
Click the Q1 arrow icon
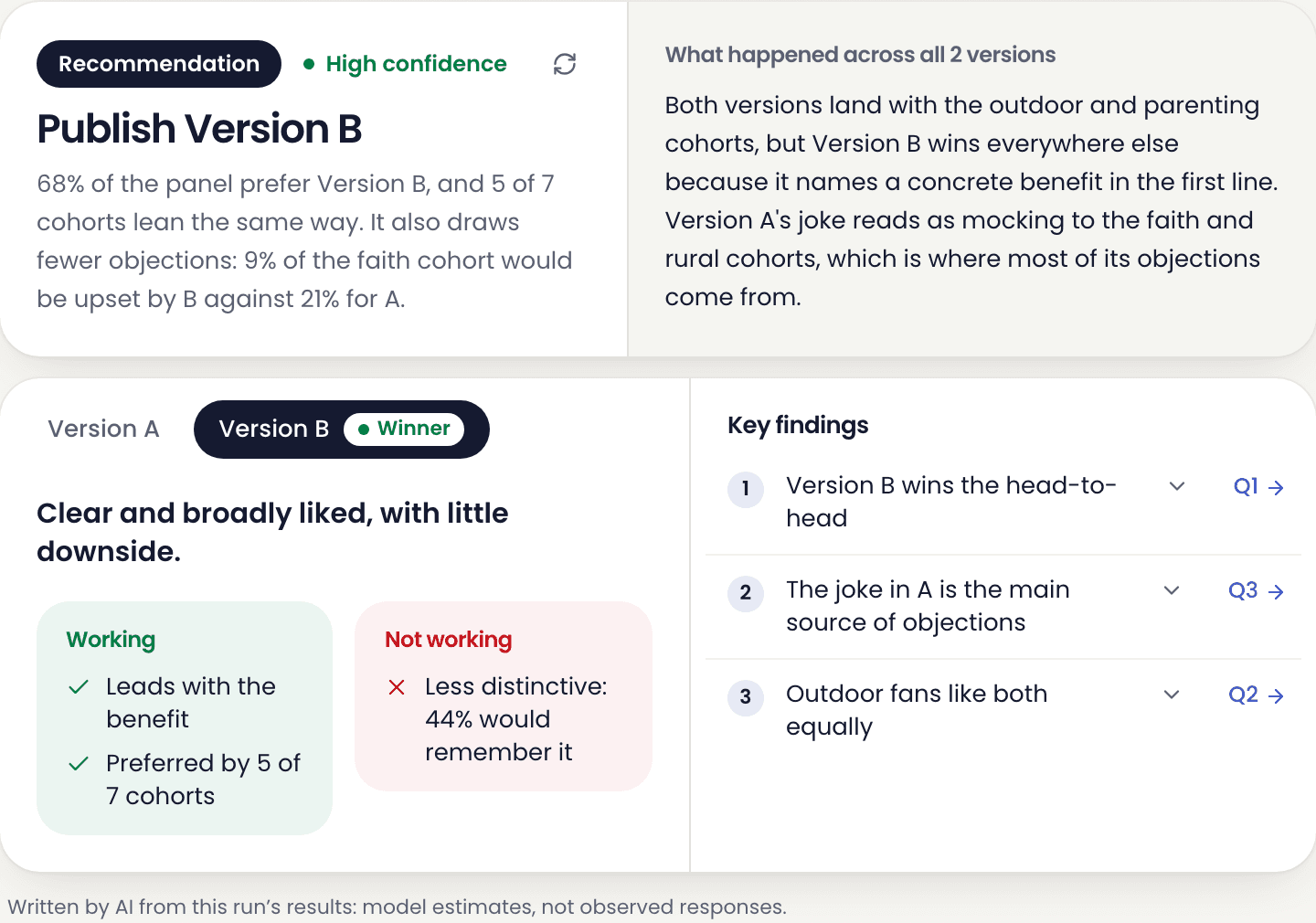(x=1277, y=488)
